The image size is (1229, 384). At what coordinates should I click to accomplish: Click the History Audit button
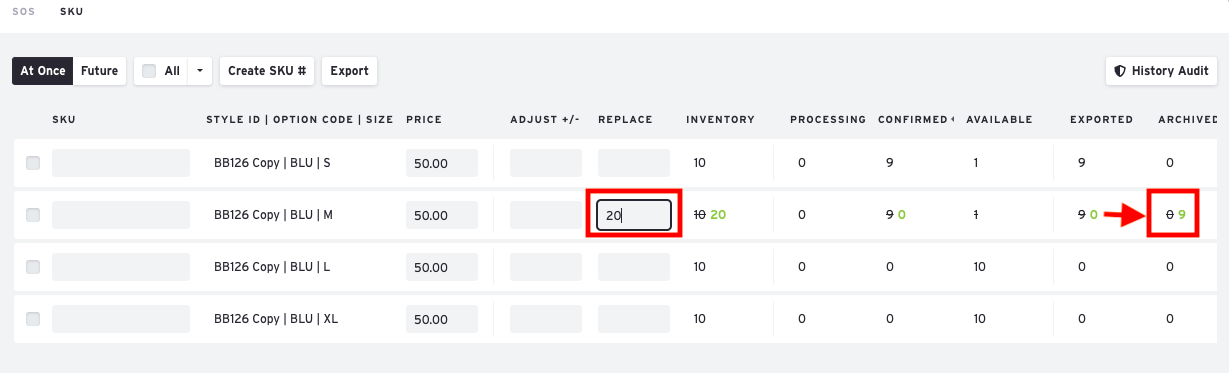(x=1161, y=71)
